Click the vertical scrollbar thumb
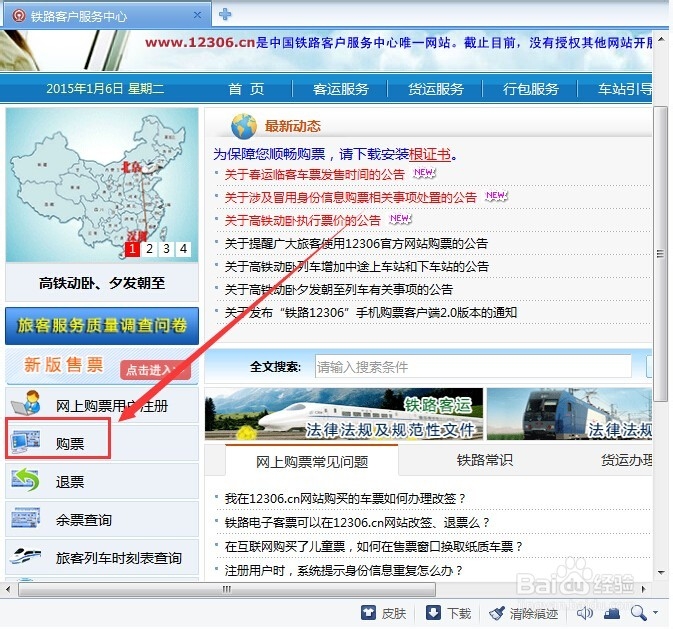 (660, 254)
